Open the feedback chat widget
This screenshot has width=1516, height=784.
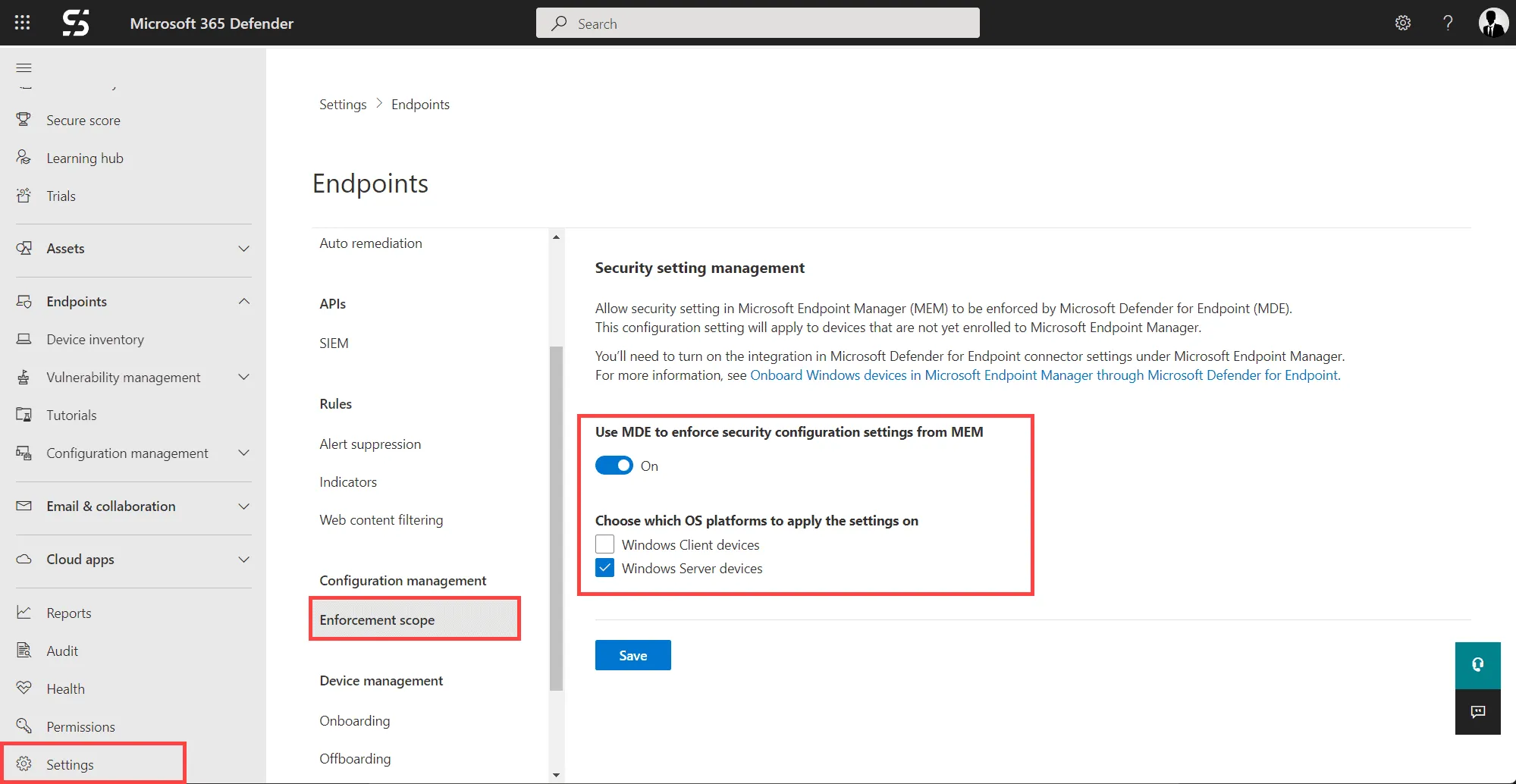(1477, 711)
